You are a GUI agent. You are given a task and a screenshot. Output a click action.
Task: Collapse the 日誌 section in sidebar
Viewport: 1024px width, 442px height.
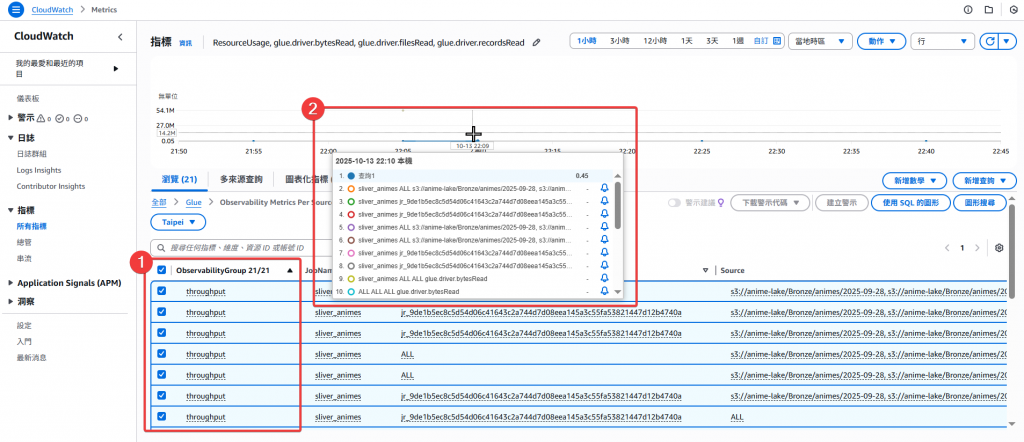pos(10,138)
